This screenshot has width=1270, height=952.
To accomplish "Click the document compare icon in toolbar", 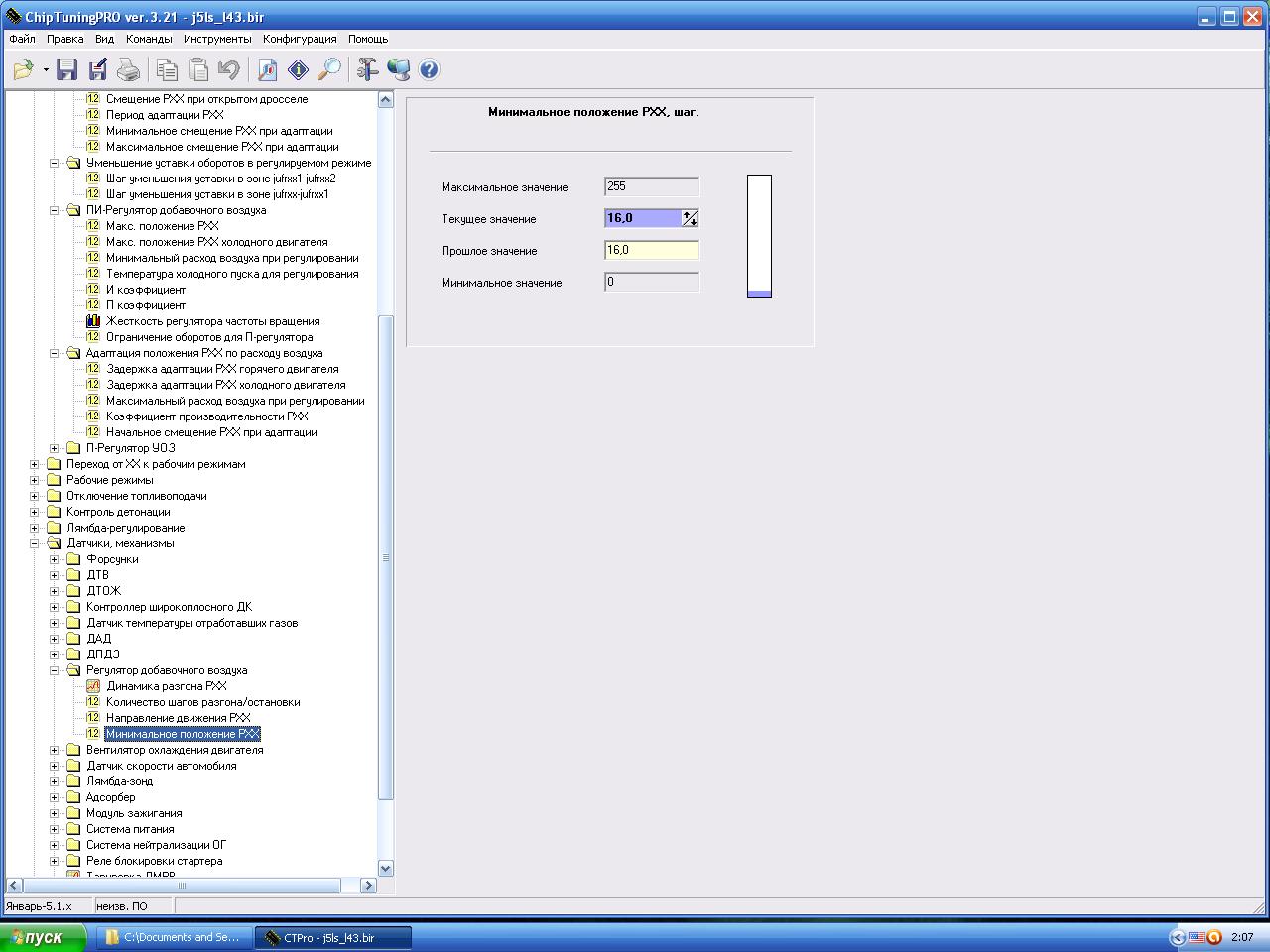I will click(x=267, y=69).
